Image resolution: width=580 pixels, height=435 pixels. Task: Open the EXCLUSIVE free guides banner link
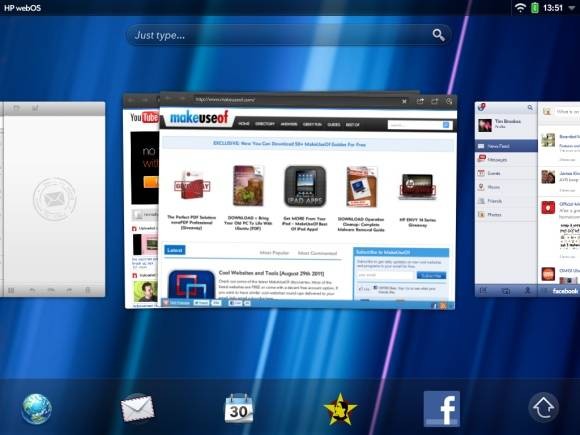coord(289,144)
